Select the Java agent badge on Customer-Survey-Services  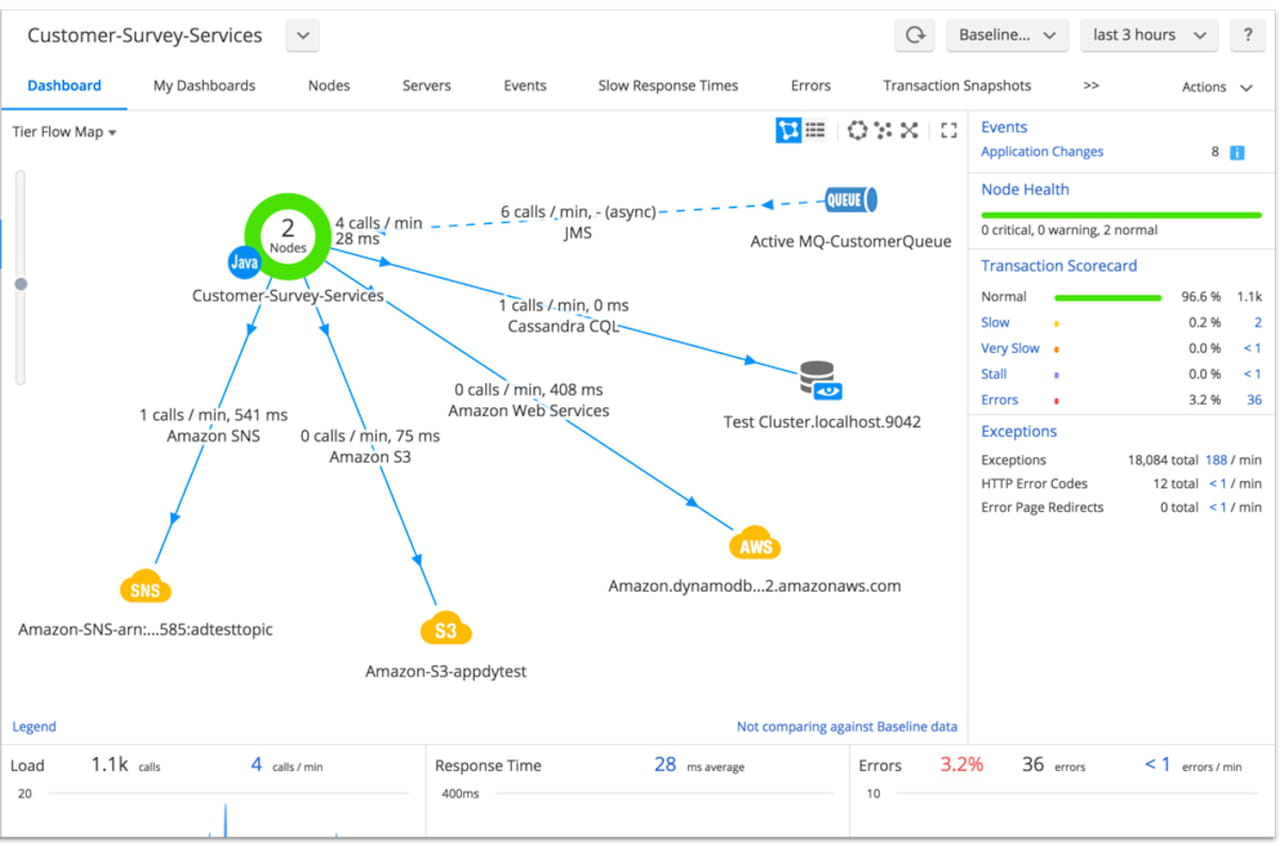click(245, 262)
